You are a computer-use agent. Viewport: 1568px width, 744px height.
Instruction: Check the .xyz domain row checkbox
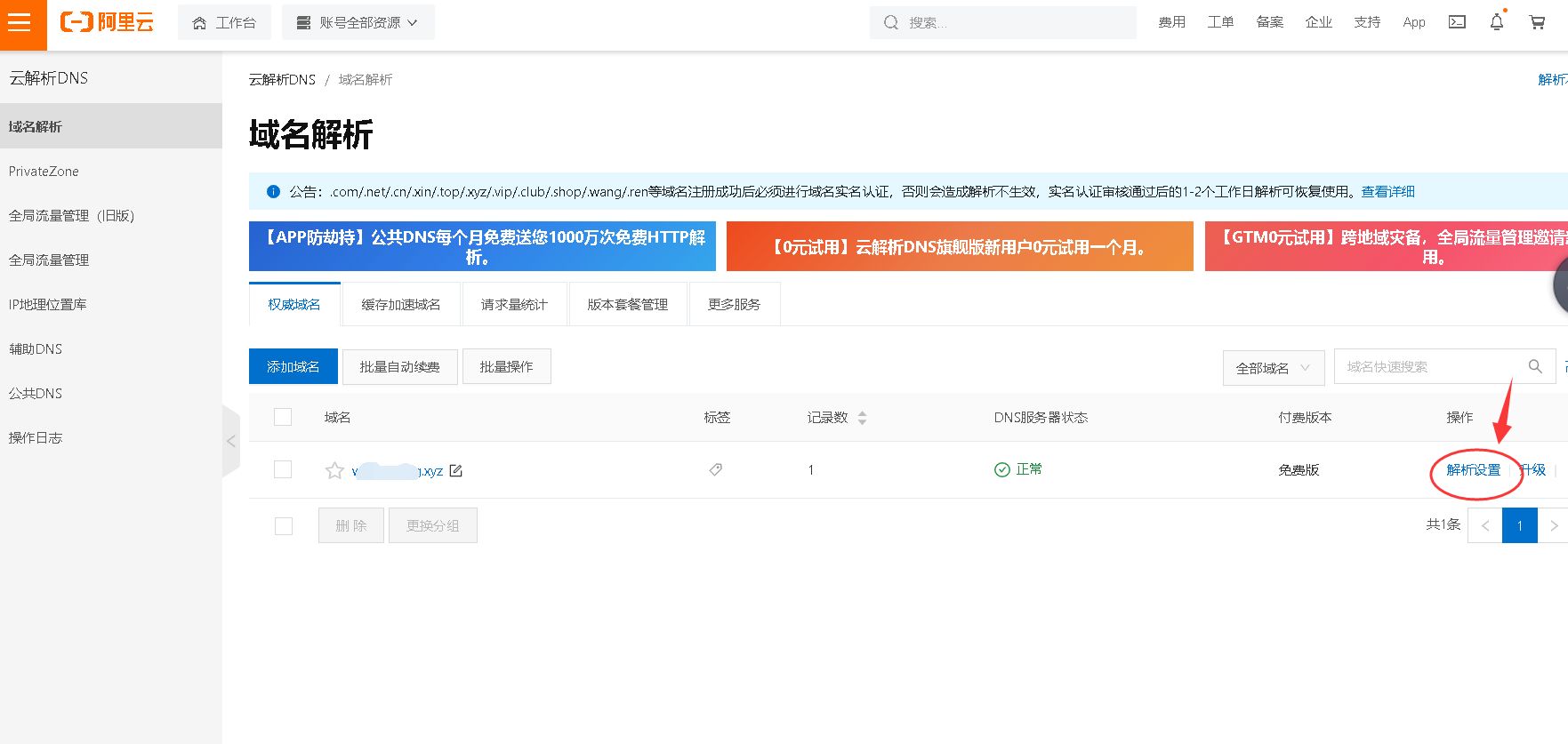click(x=283, y=469)
